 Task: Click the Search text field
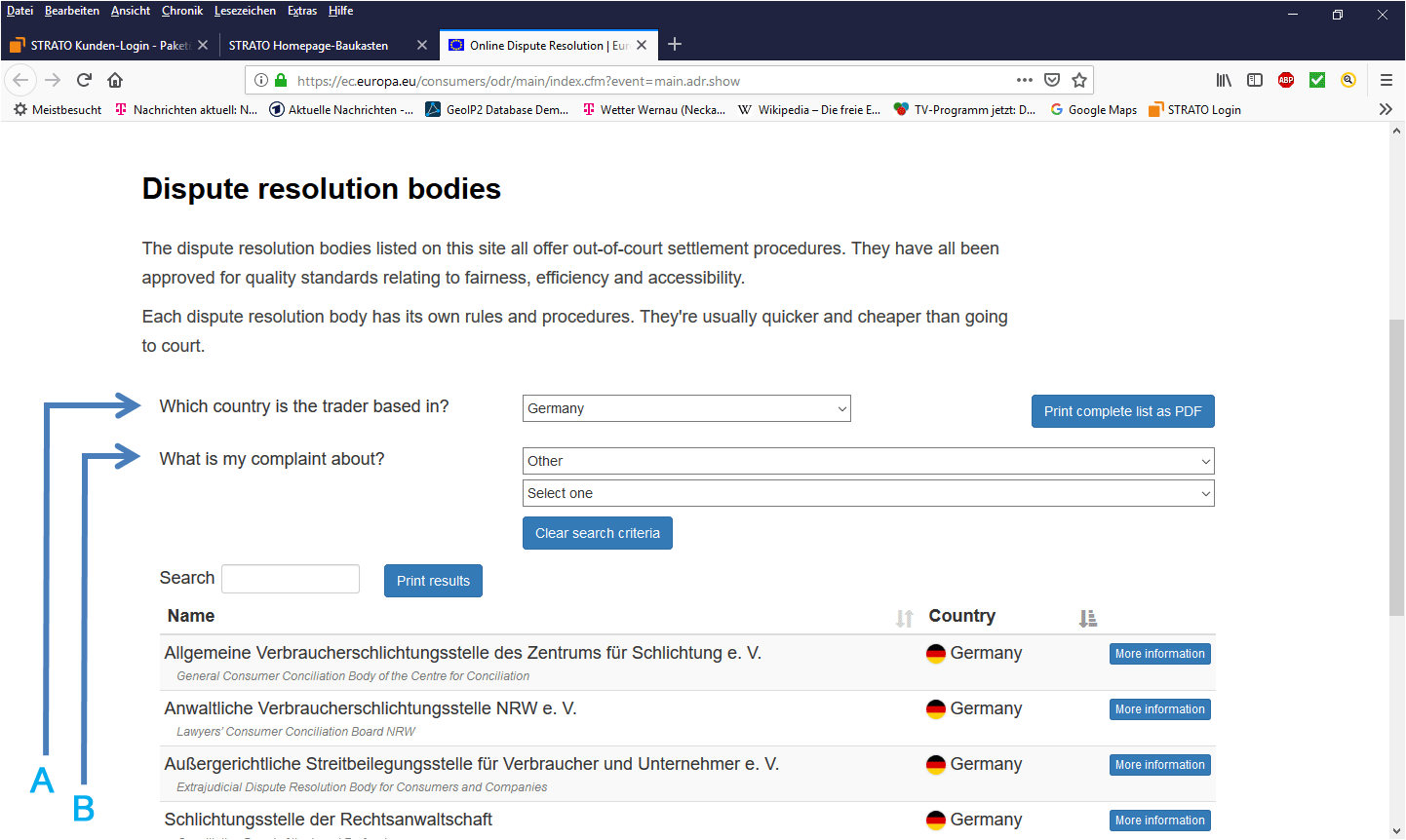point(291,579)
